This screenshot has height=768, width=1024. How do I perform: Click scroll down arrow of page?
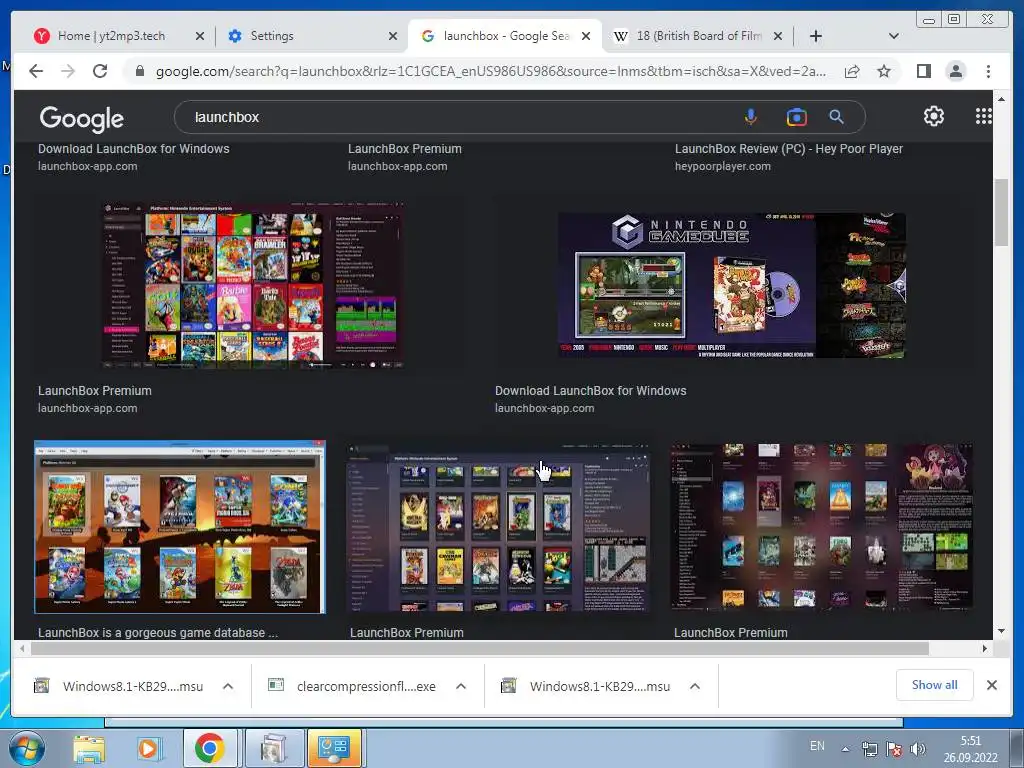(x=1001, y=631)
